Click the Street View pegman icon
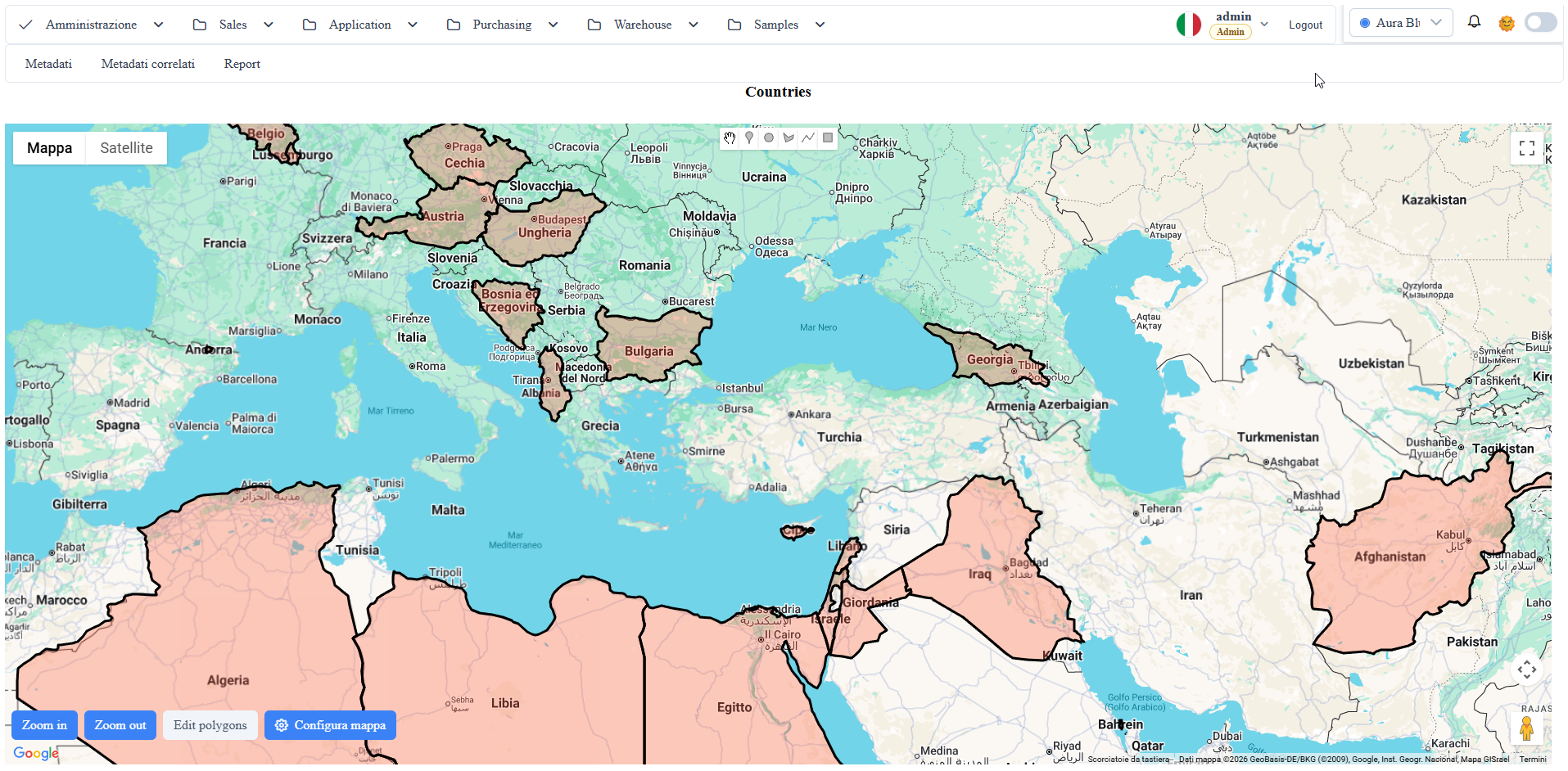The width and height of the screenshot is (1568, 771). (x=1527, y=728)
